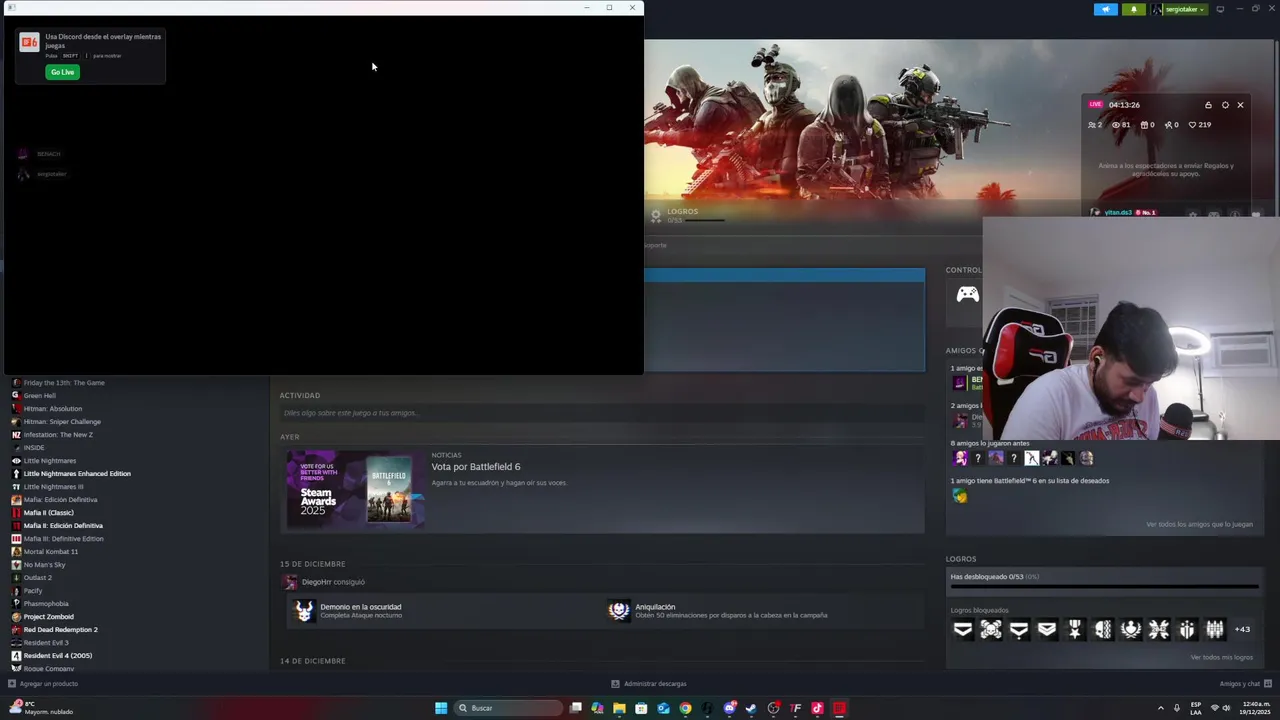
Task: Click 'Agregar un producto' at Steam bottom bar
Action: pos(43,684)
